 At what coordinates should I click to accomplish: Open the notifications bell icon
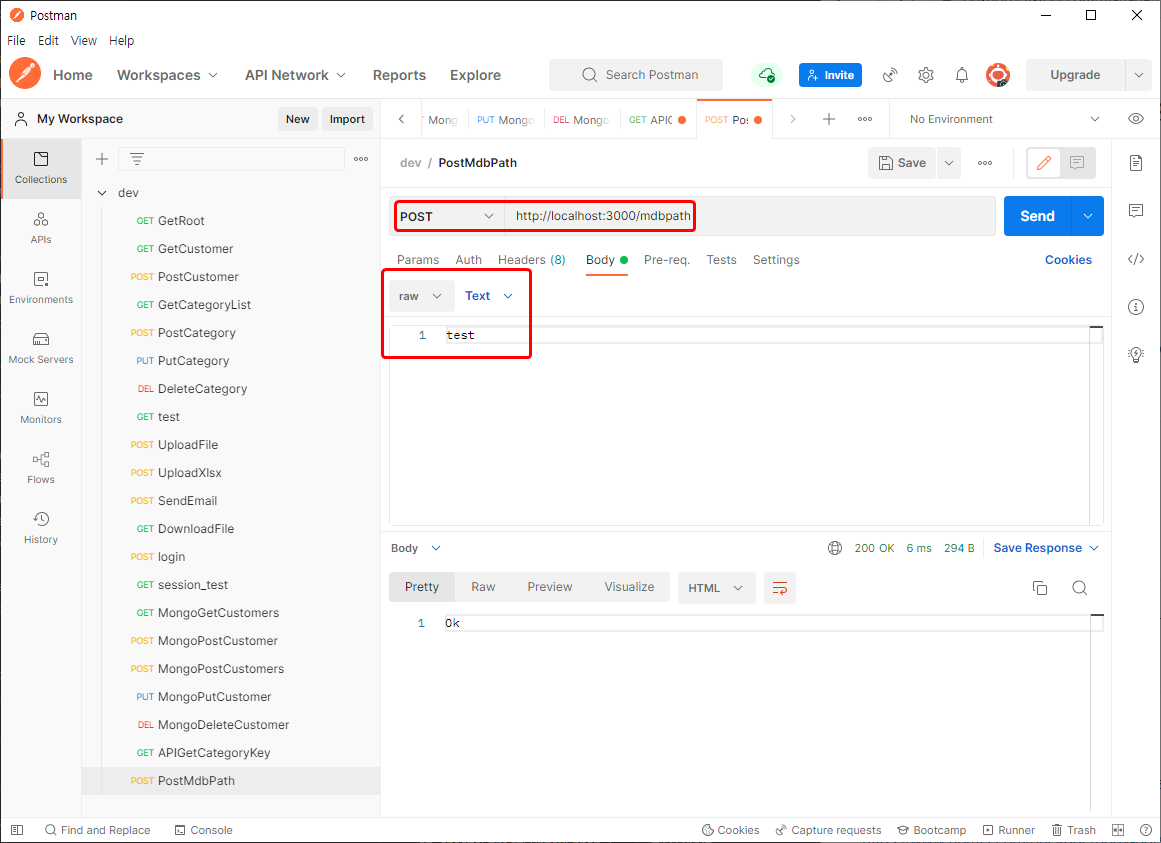(x=961, y=75)
